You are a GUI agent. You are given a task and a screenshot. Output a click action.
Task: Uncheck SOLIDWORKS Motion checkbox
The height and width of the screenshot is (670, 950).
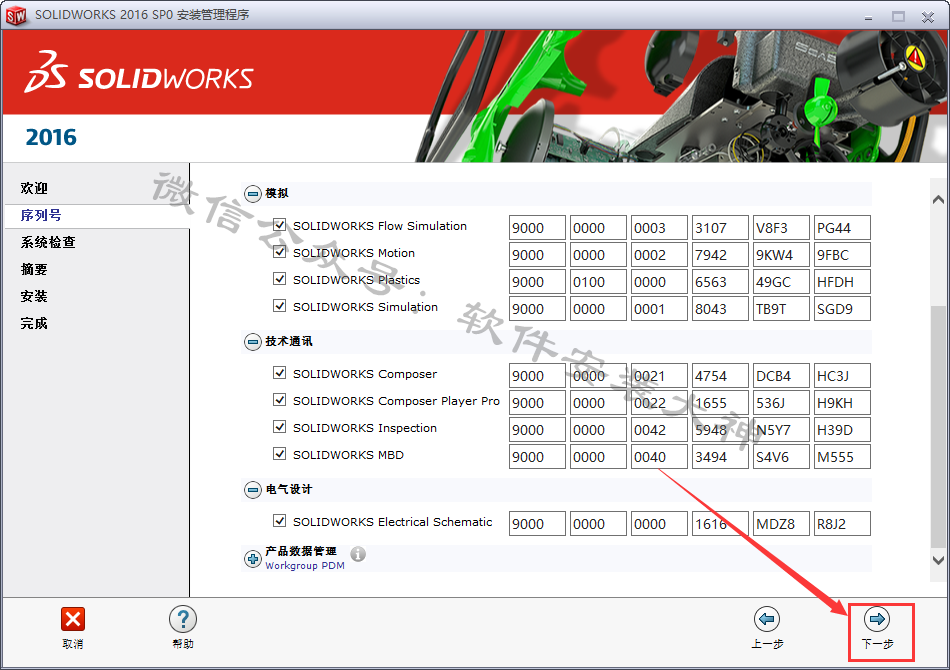(279, 251)
